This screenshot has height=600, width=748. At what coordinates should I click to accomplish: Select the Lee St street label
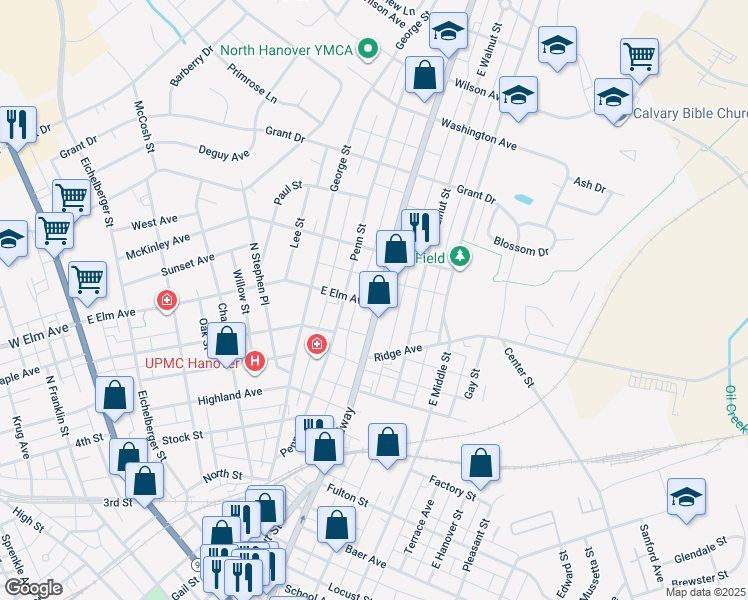297,233
